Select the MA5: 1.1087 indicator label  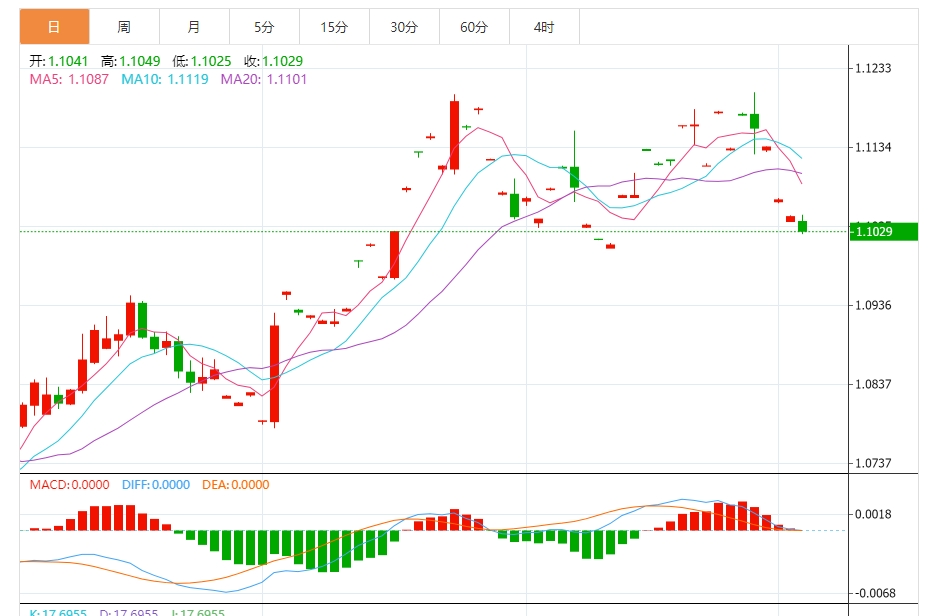[x=69, y=79]
